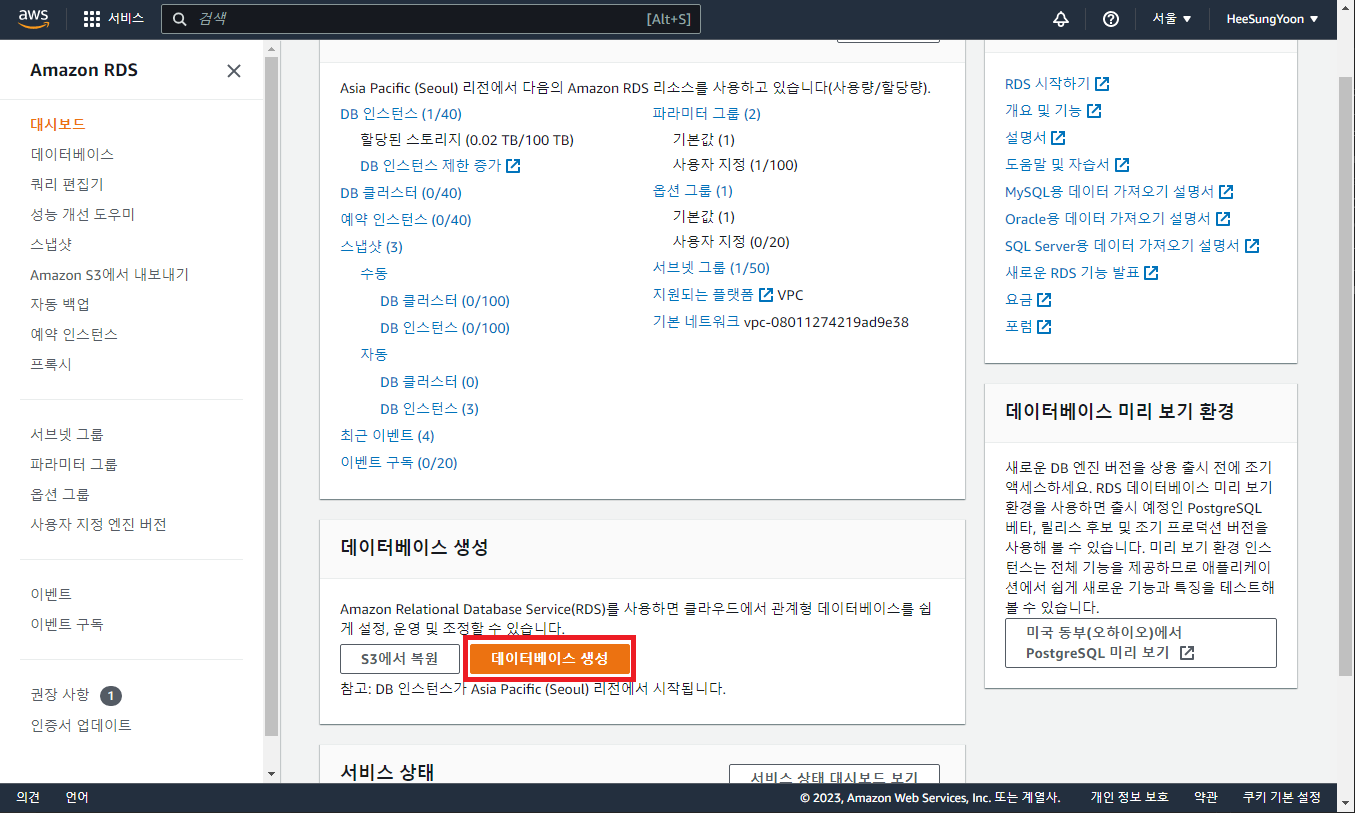The image size is (1355, 813).
Task: Click the 'DB 인스턴스 (1/40)' link
Action: point(401,114)
